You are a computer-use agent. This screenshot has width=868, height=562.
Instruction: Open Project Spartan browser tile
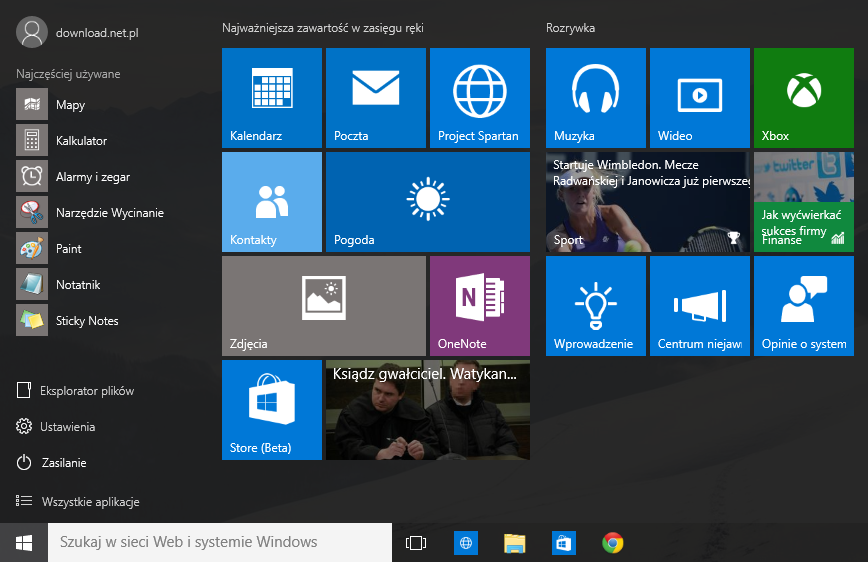click(x=480, y=98)
